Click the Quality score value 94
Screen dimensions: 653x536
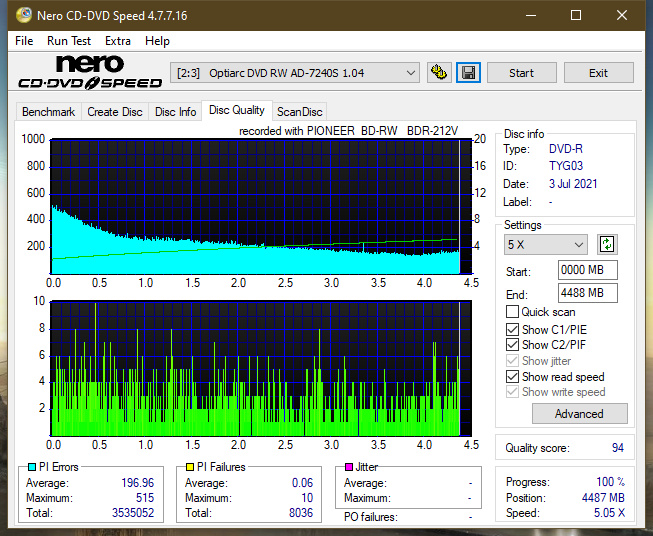(618, 448)
